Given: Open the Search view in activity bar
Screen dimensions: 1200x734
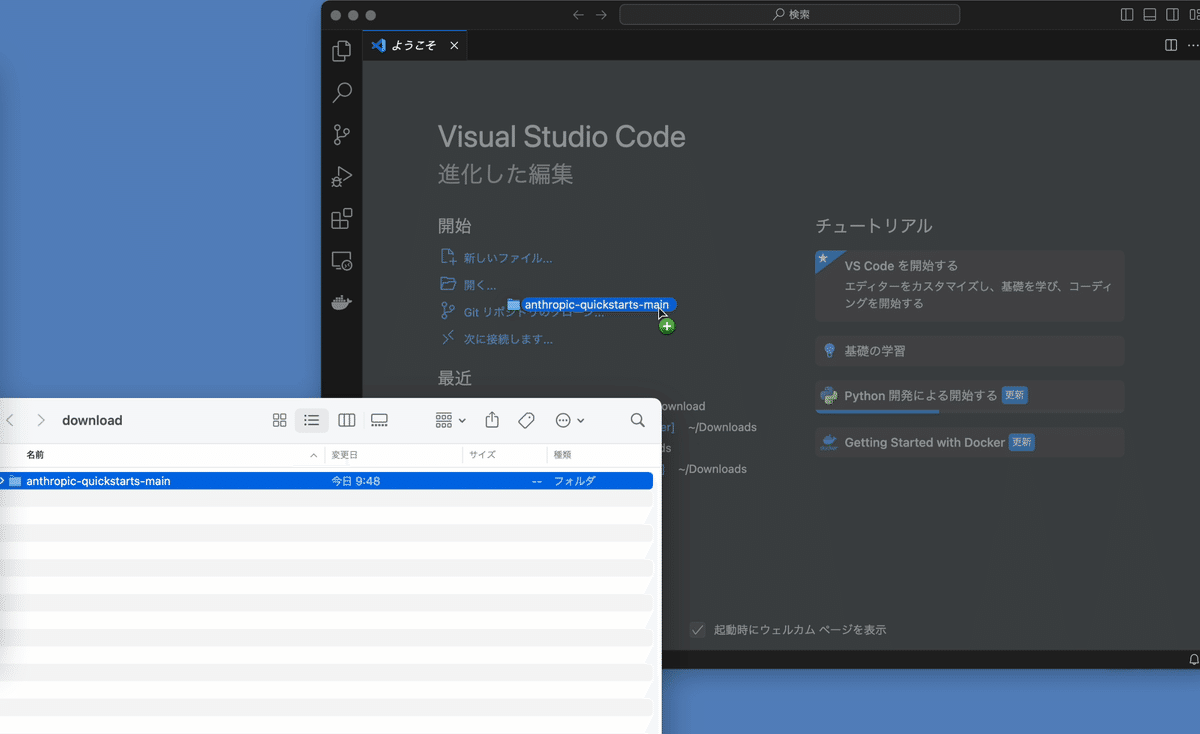Looking at the screenshot, I should pyautogui.click(x=342, y=93).
